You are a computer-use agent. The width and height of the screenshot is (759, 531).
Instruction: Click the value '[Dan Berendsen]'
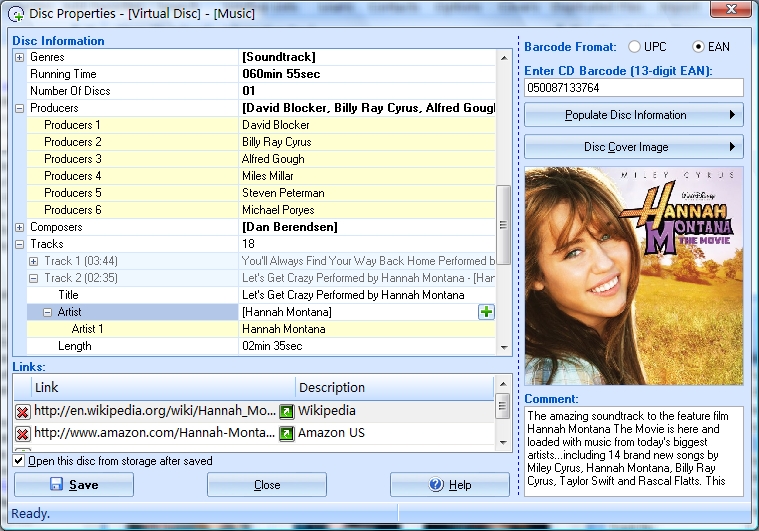(x=290, y=227)
